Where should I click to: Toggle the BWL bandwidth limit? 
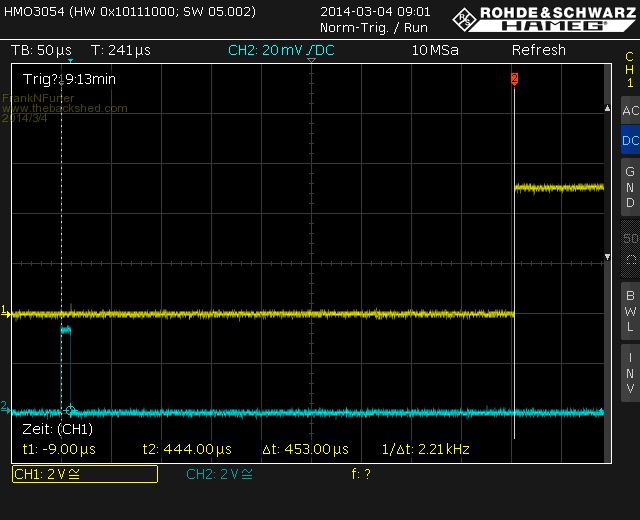(629, 310)
